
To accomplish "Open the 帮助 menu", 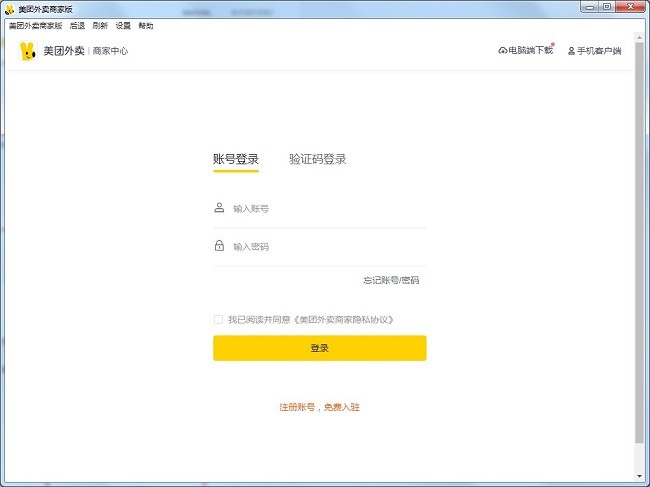I will coord(146,25).
